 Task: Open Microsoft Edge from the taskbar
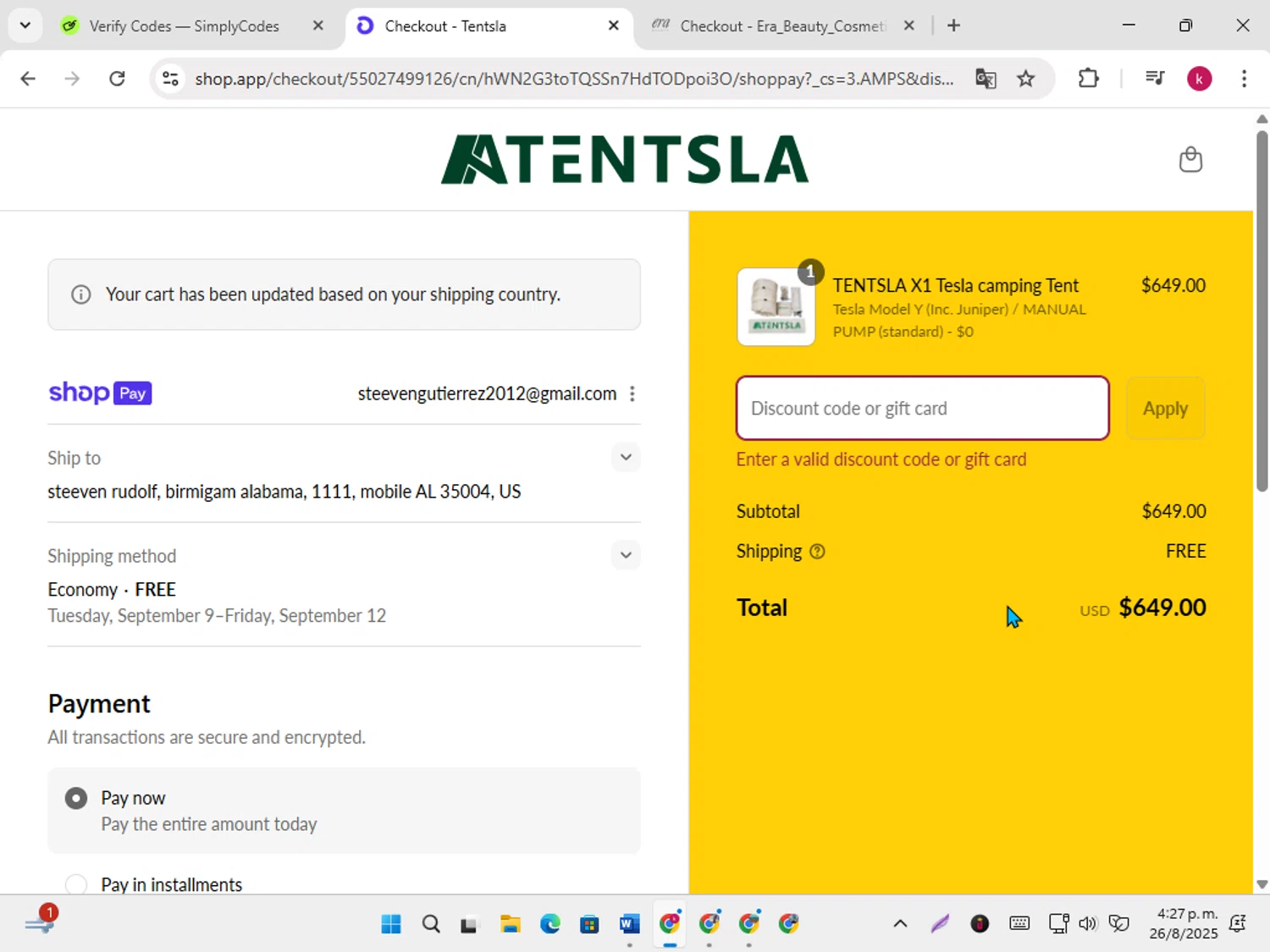tap(550, 923)
